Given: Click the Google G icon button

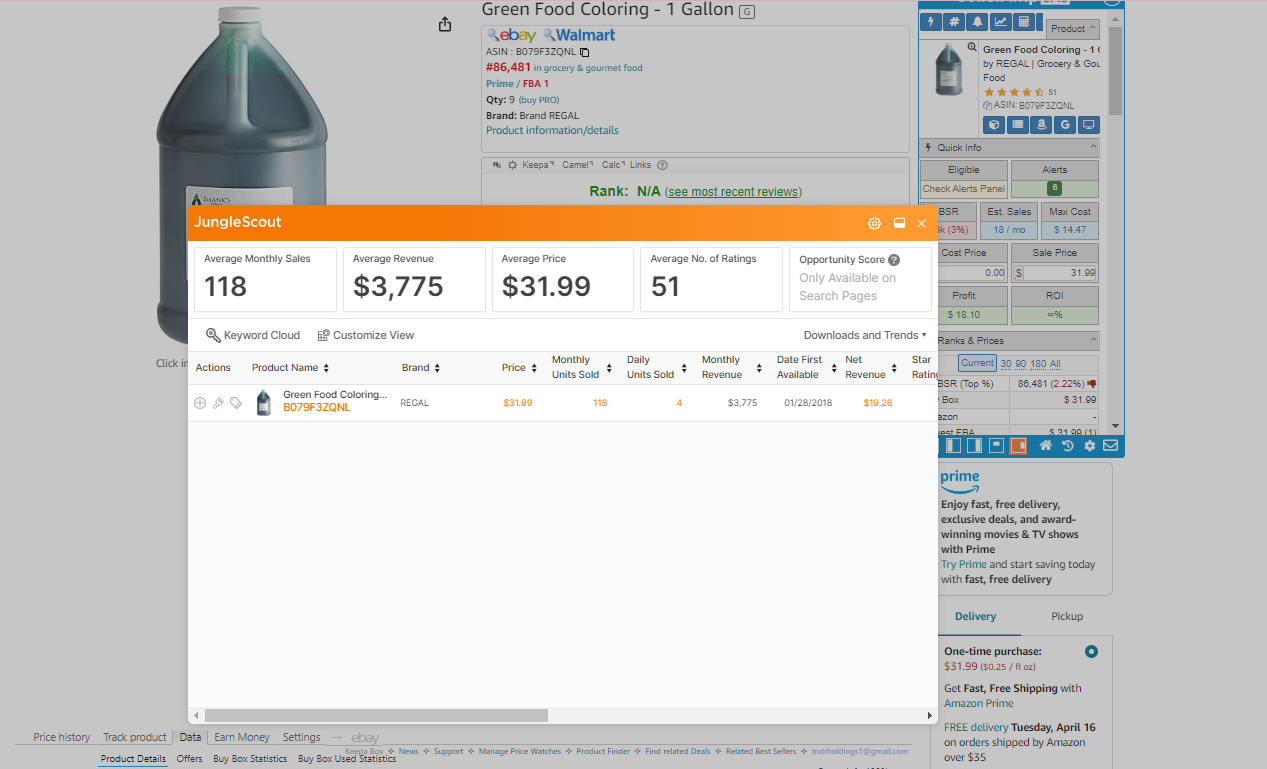Looking at the screenshot, I should 1065,125.
